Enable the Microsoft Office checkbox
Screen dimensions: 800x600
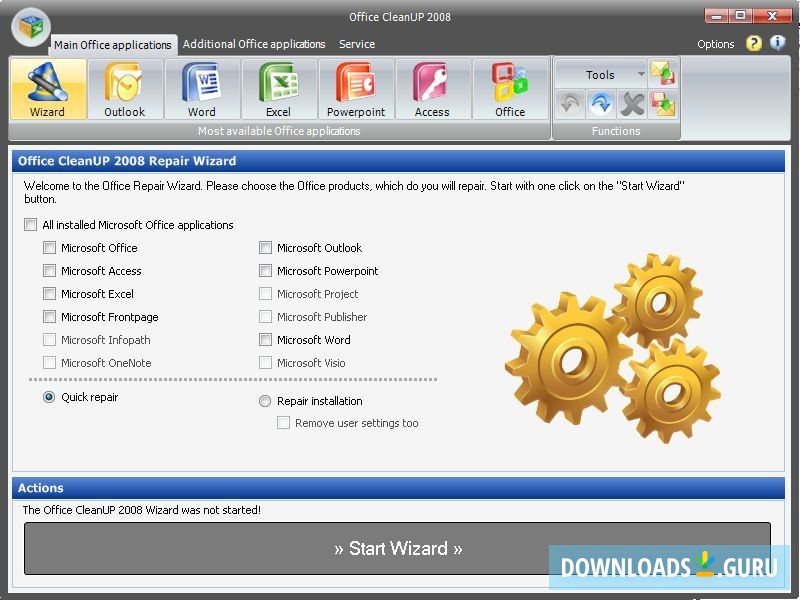point(49,248)
